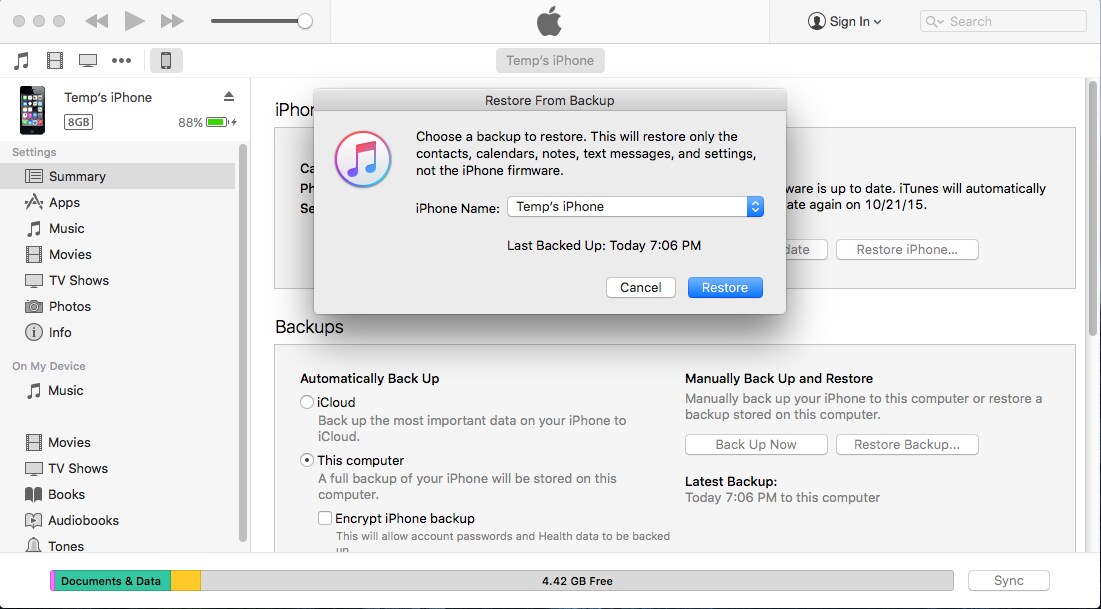1101x609 pixels.
Task: Start playback with the play button
Action: click(x=134, y=21)
